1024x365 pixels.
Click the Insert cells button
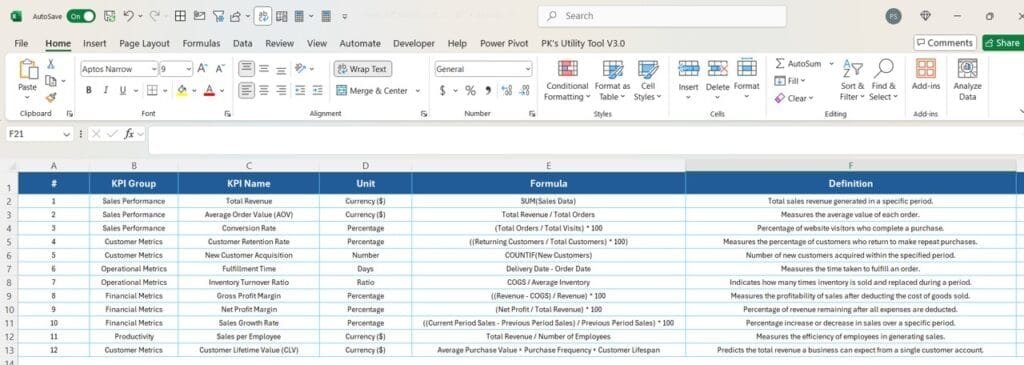coord(688,80)
